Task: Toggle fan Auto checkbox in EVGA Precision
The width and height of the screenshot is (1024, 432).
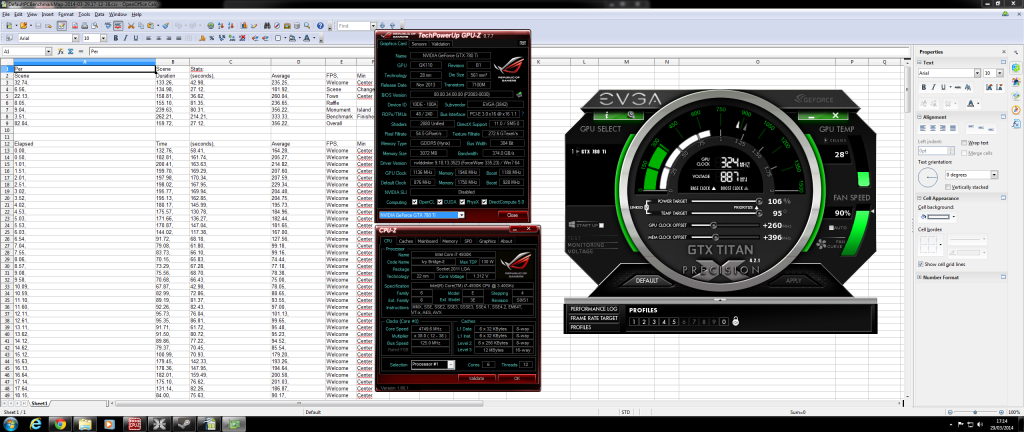Action: tap(831, 228)
